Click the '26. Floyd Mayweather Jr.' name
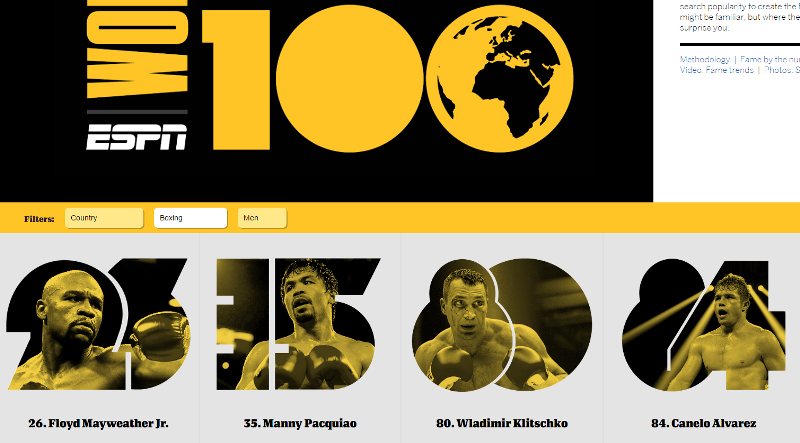 pyautogui.click(x=98, y=424)
